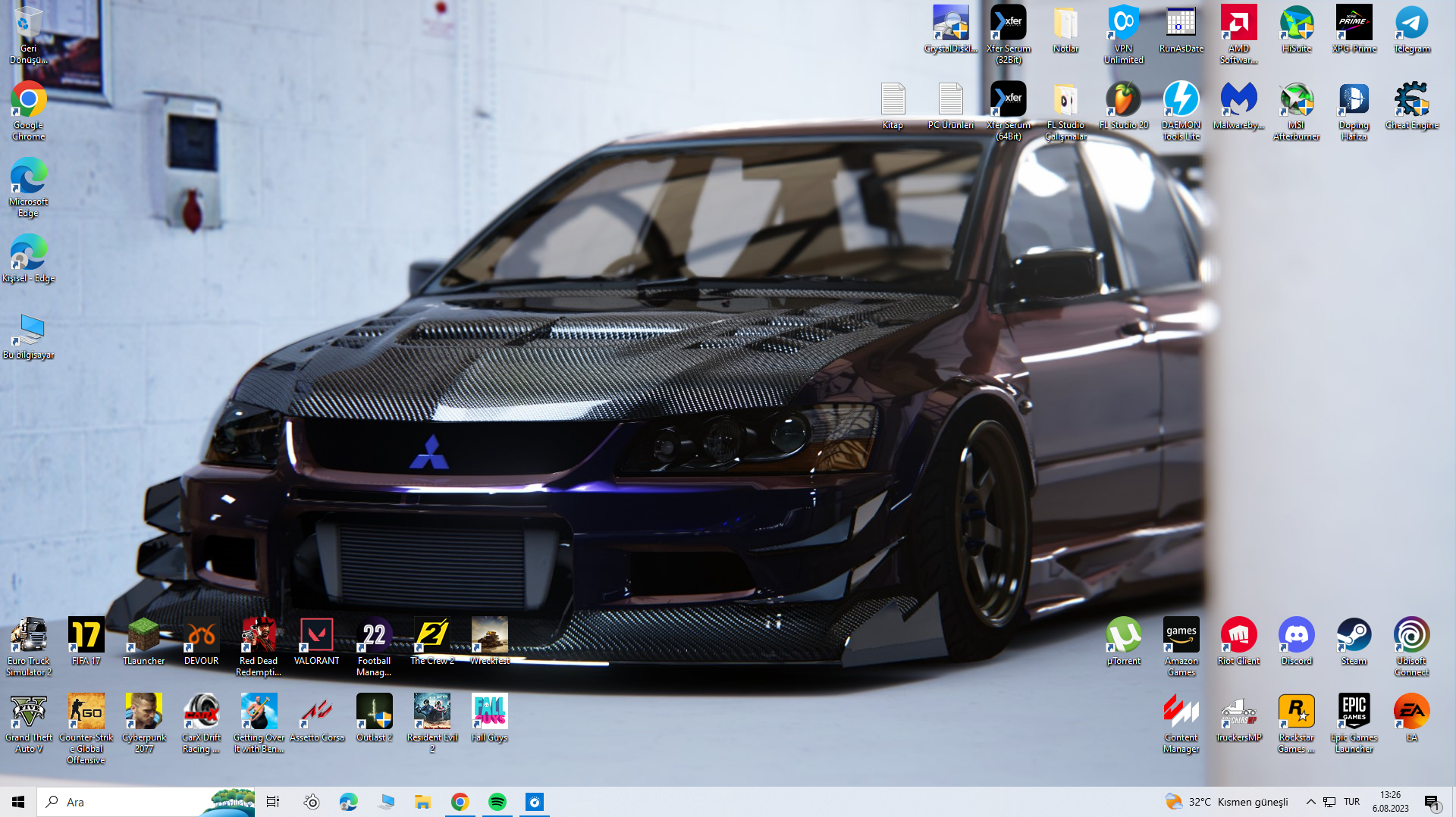
Task: Open Spotify from the taskbar
Action: click(497, 802)
